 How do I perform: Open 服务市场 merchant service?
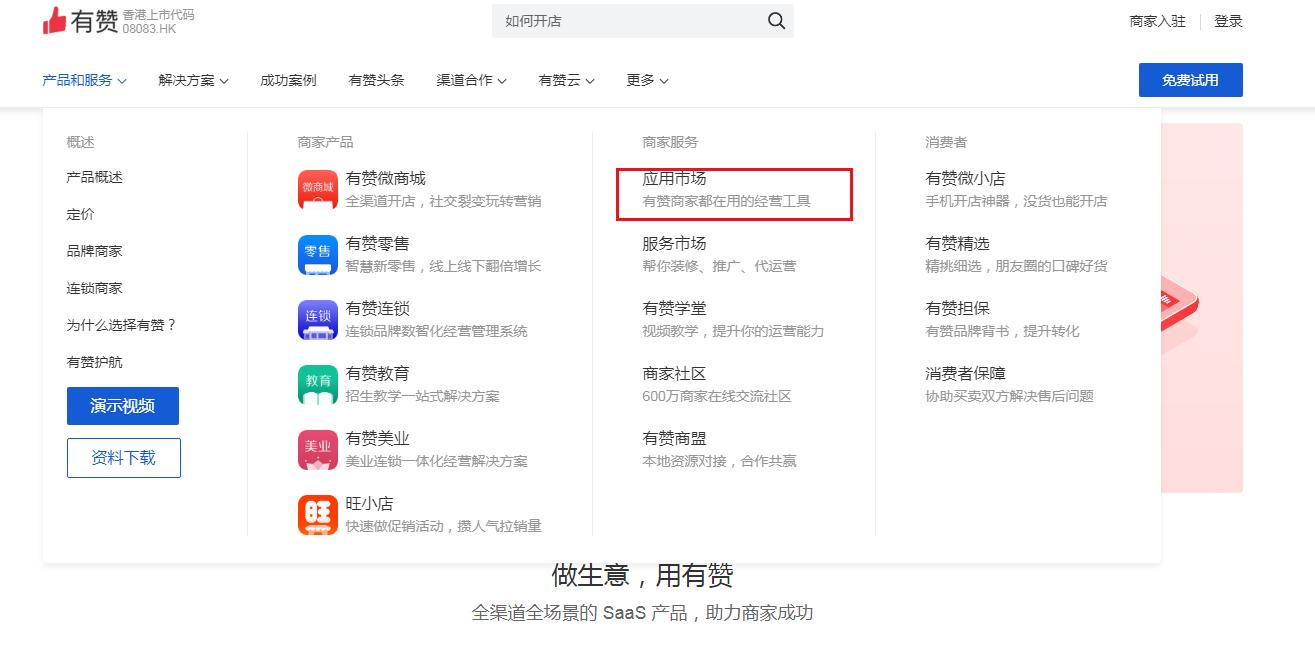(x=674, y=243)
